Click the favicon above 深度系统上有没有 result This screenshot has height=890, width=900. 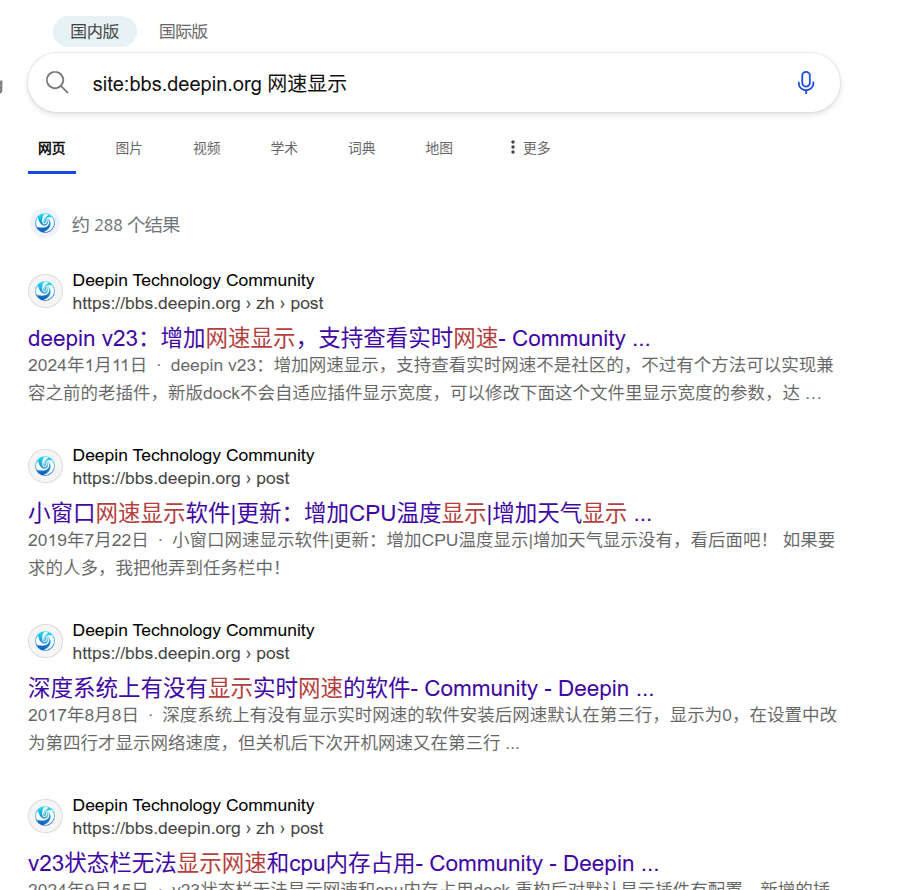click(45, 641)
